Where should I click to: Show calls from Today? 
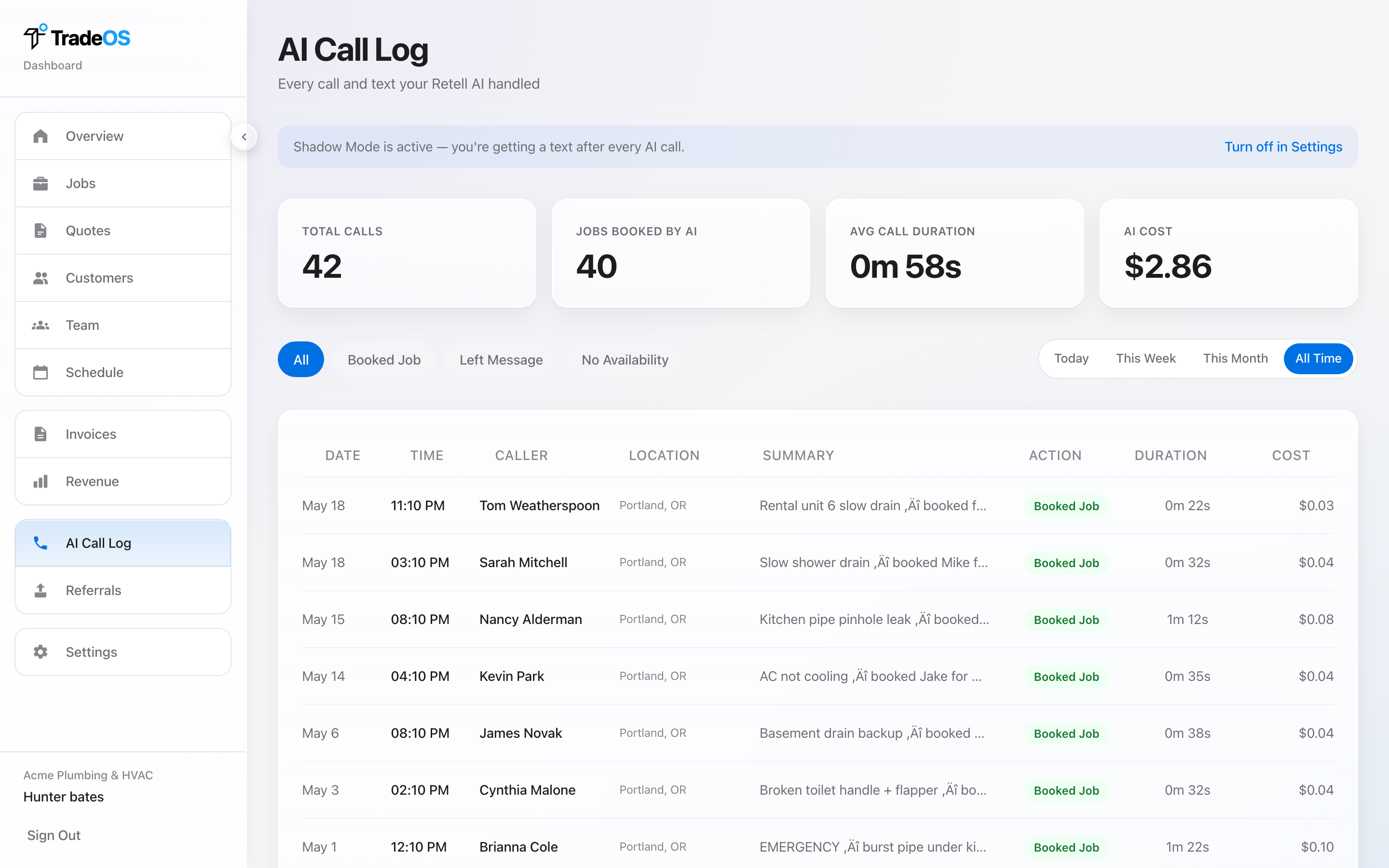coord(1071,358)
